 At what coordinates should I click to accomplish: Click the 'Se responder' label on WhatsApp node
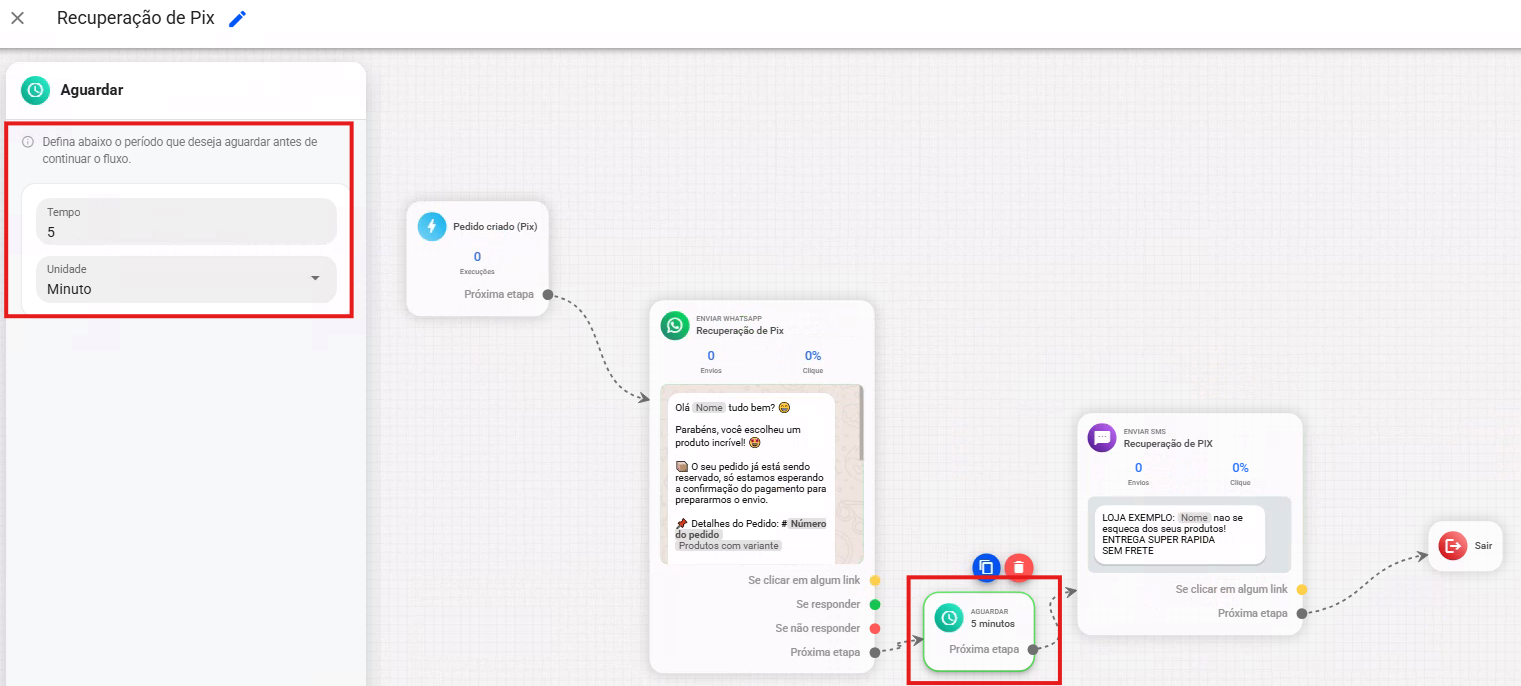[828, 604]
